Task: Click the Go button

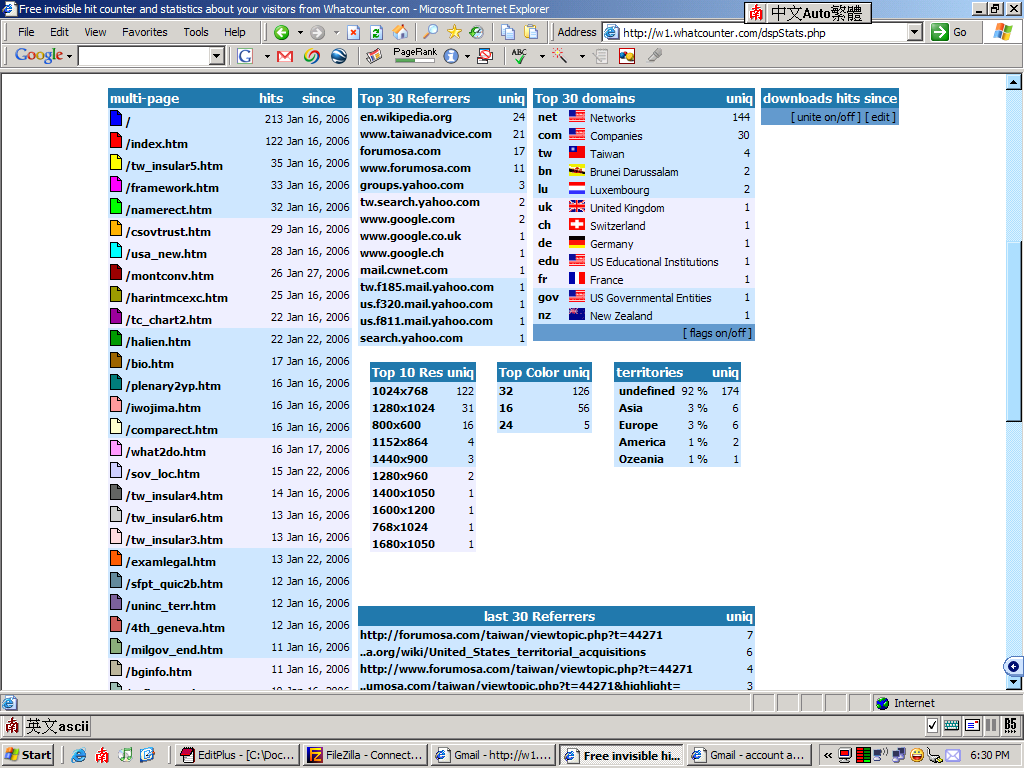Action: pos(949,32)
